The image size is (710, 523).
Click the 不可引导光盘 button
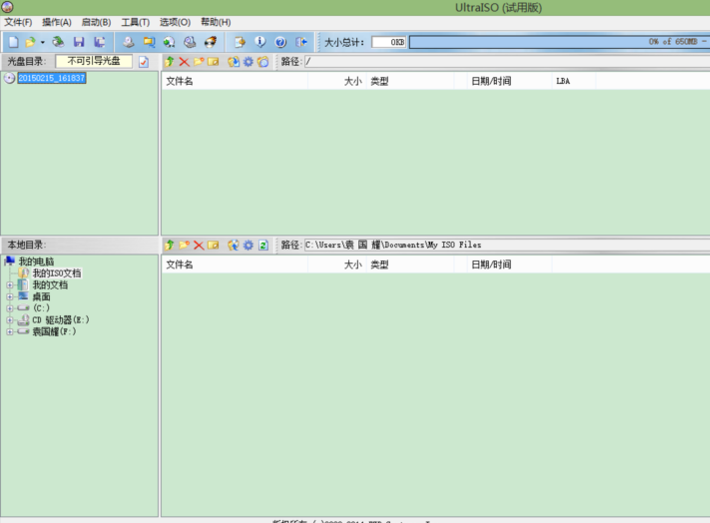pos(93,61)
